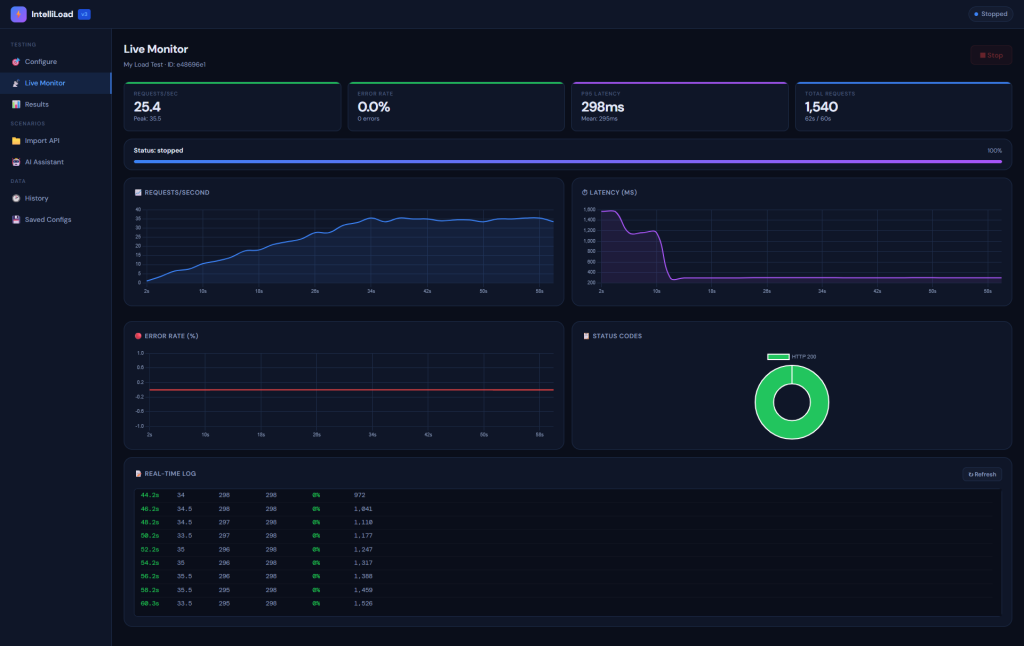
Task: Click the Results bar chart icon
Action: (16, 104)
